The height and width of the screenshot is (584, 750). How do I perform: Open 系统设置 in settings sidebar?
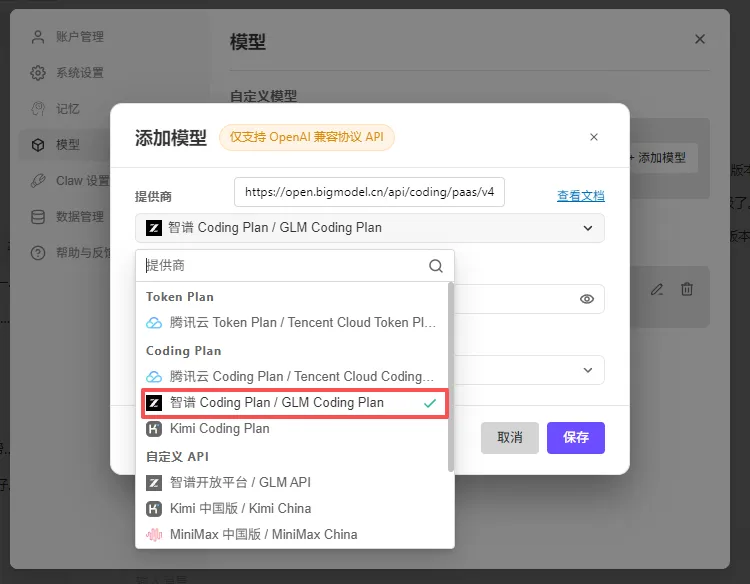(x=67, y=73)
